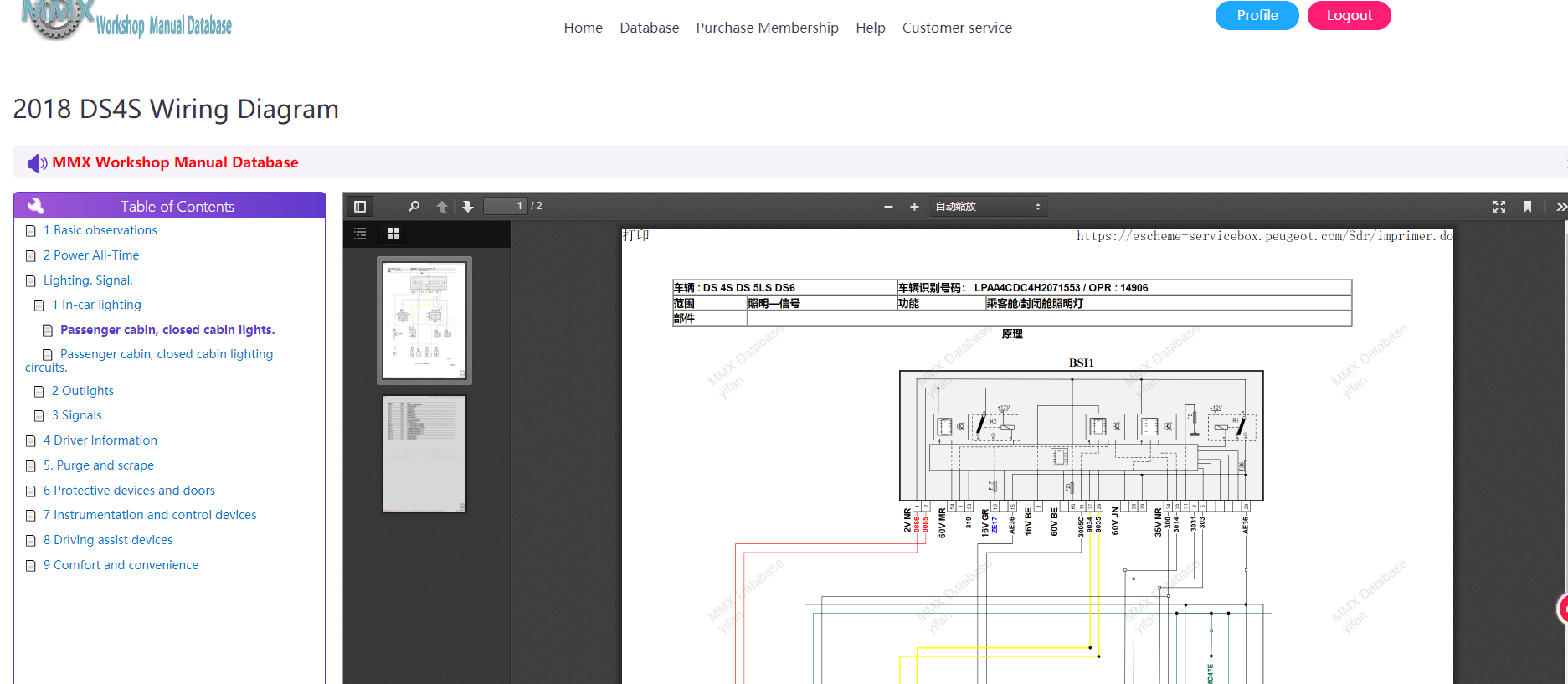Open Customer service menu item
The image size is (1568, 684).
coord(957,28)
